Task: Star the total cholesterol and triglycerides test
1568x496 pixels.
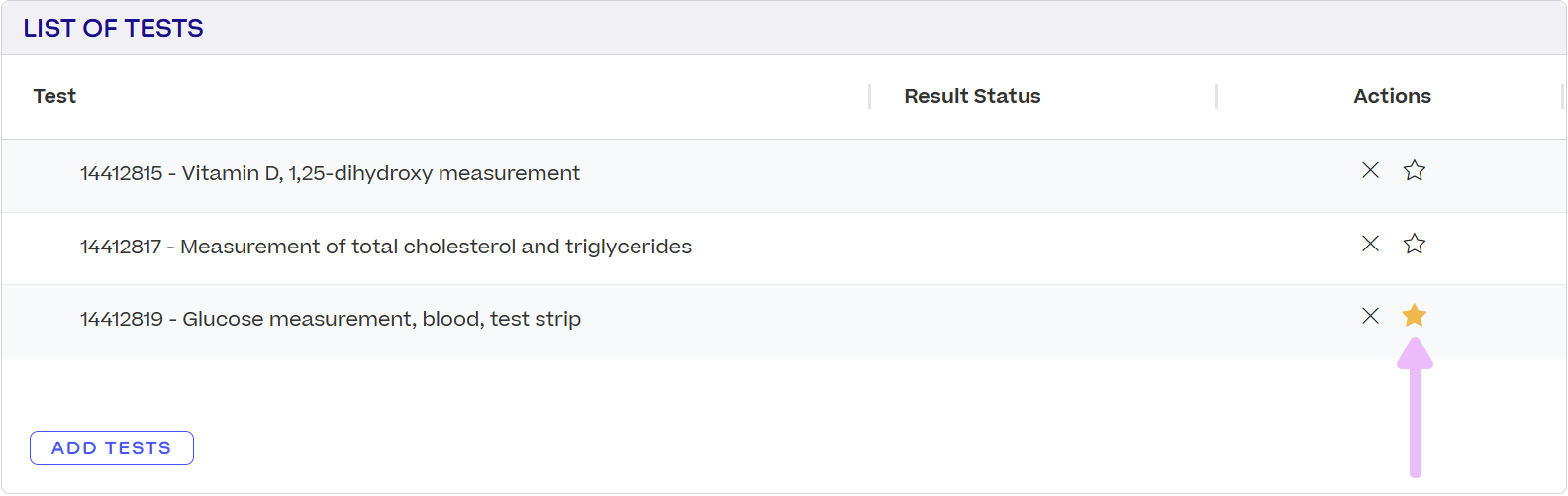Action: tap(1414, 244)
